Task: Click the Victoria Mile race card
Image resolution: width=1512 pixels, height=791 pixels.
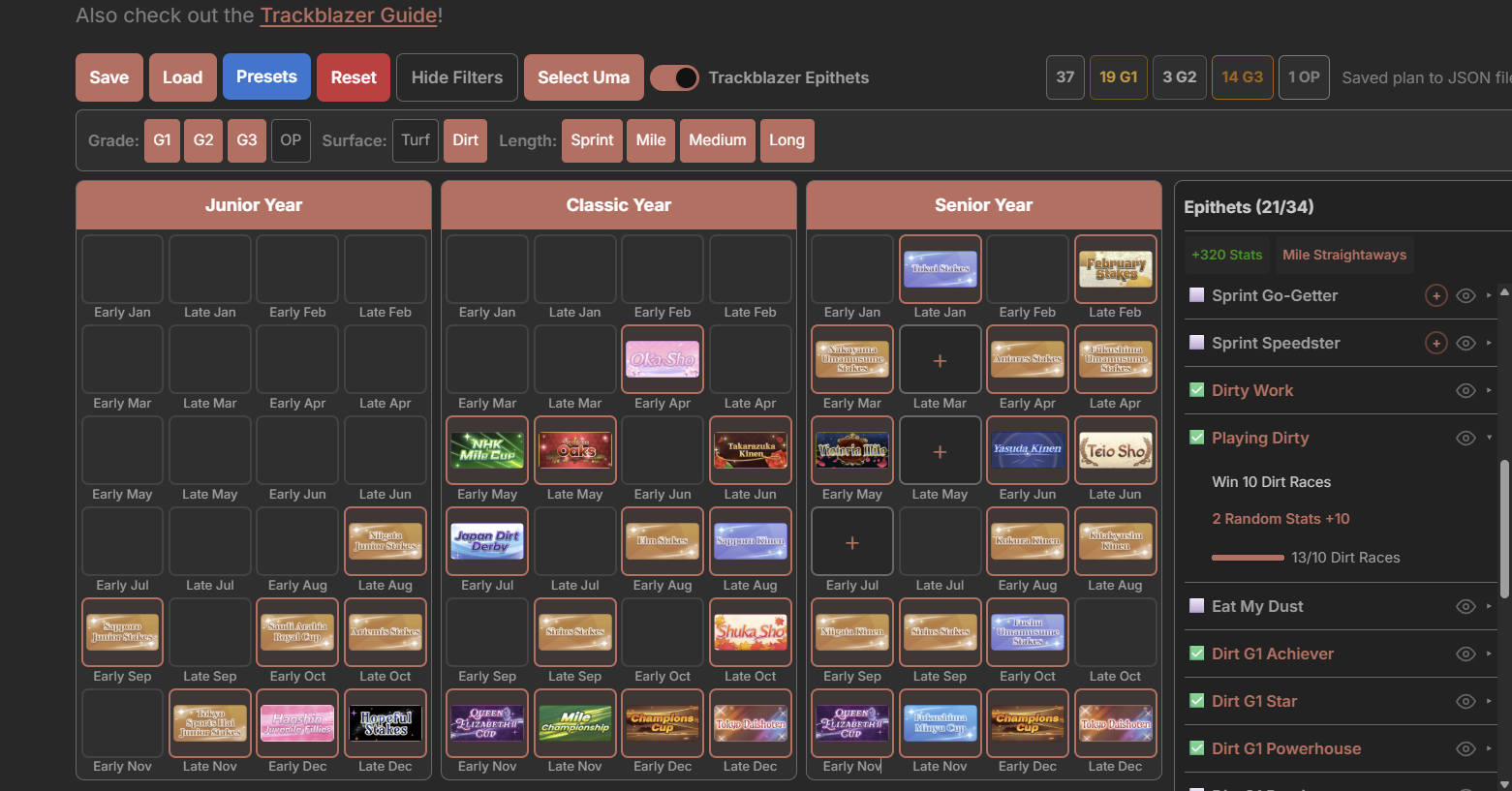Action: click(x=852, y=451)
